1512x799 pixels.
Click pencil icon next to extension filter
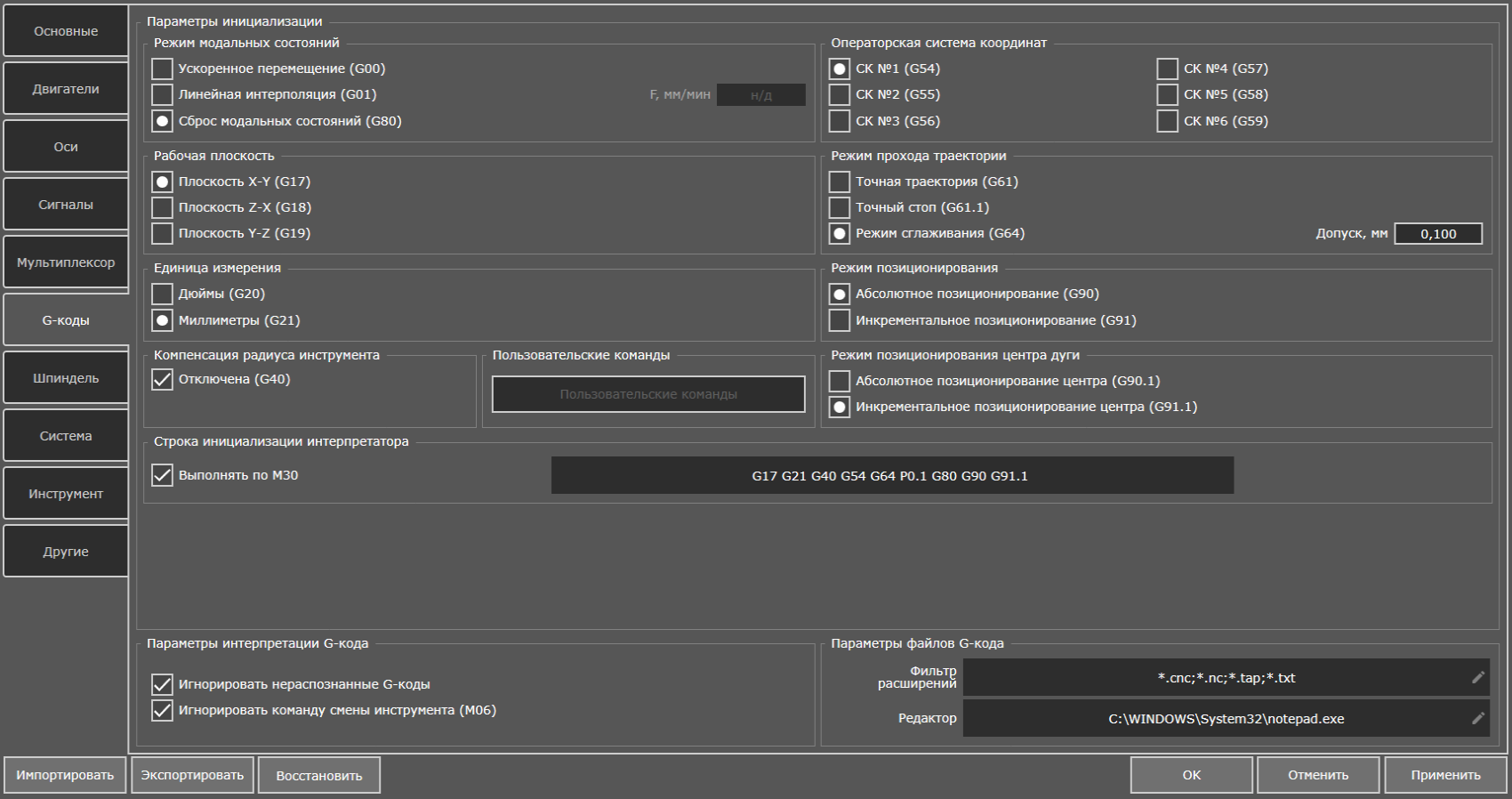pyautogui.click(x=1478, y=678)
